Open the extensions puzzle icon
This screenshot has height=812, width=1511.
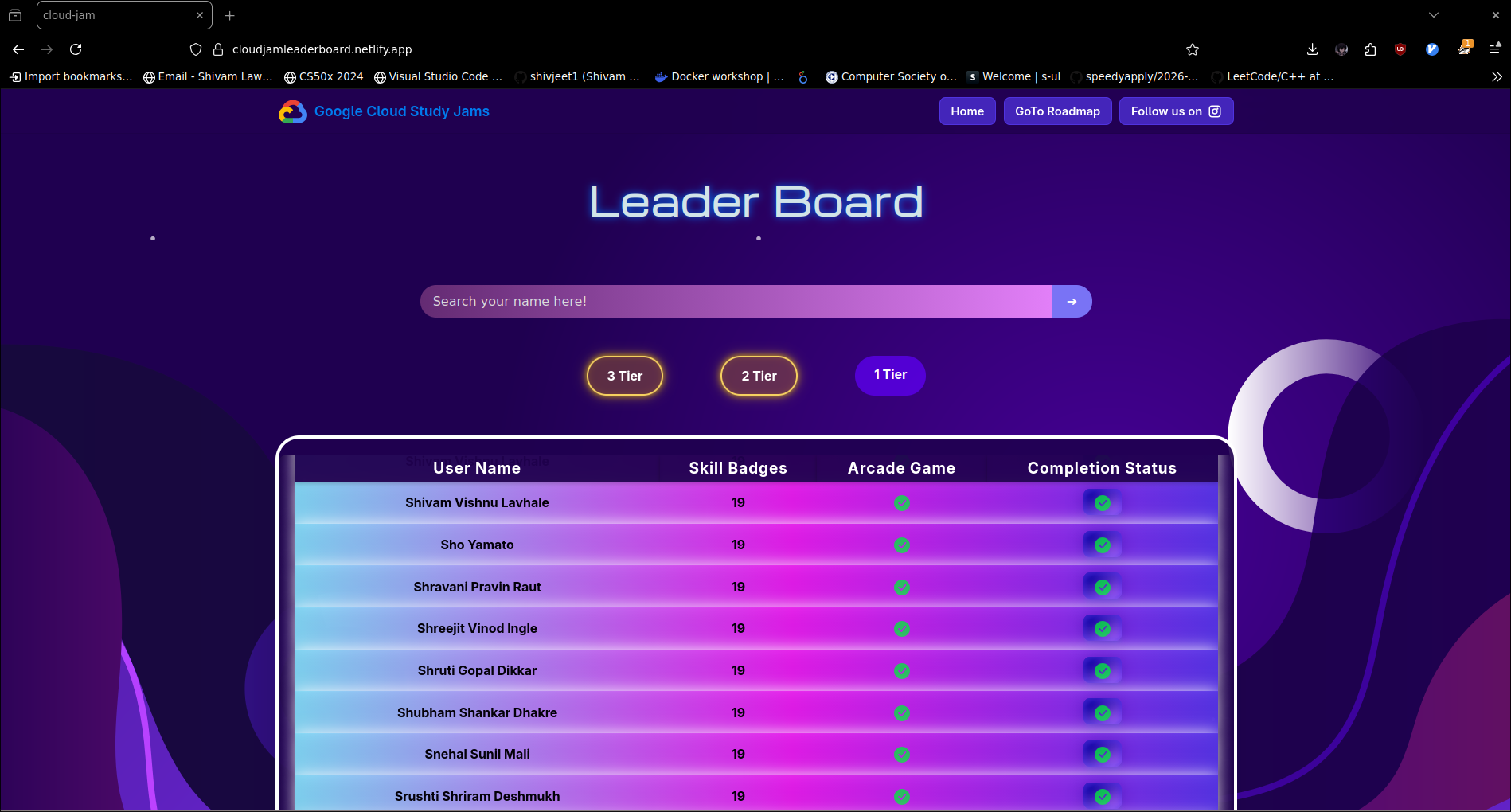[x=1370, y=49]
